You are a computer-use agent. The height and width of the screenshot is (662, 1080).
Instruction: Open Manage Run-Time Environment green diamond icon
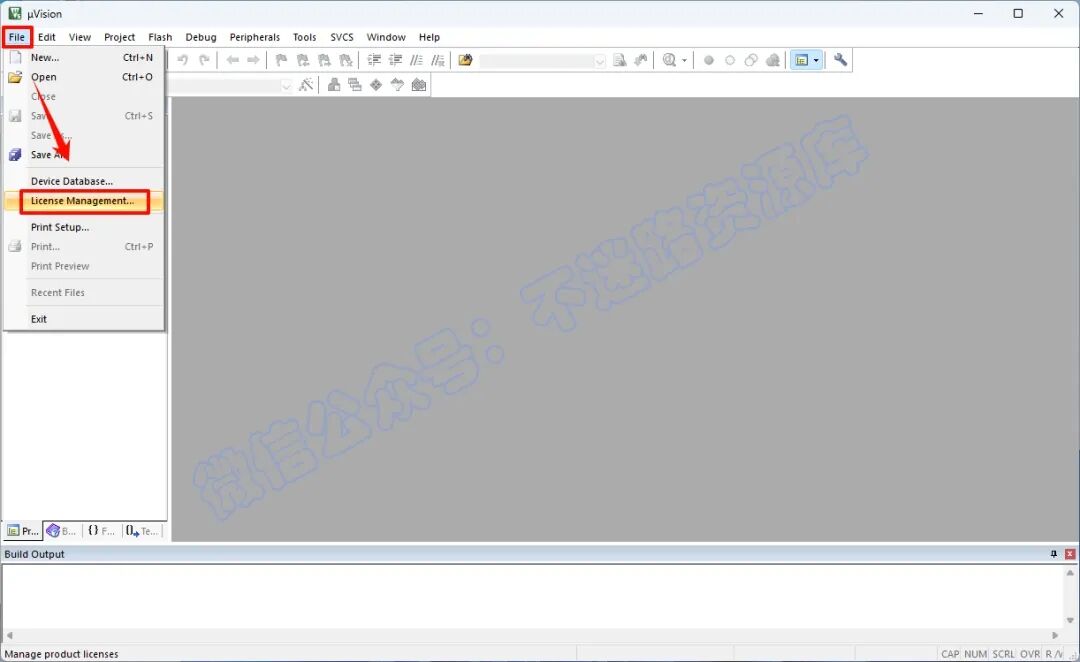coord(376,85)
